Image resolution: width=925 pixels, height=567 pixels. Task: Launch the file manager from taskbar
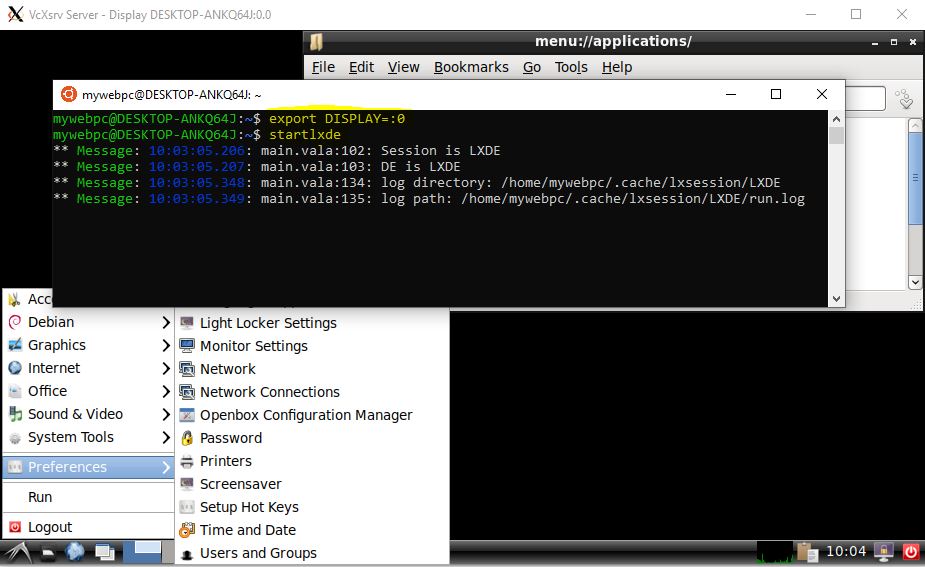49,552
